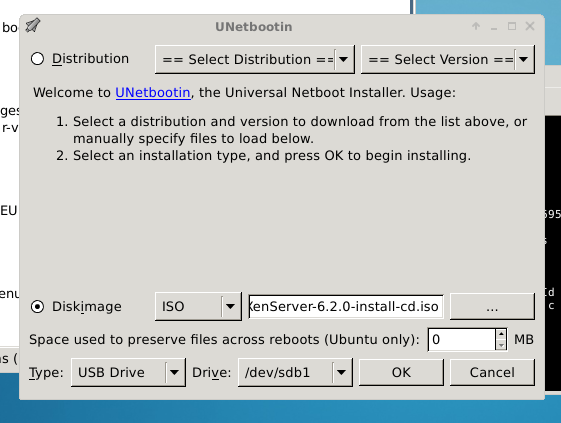Decrease preserved space with down arrow

pos(501,345)
